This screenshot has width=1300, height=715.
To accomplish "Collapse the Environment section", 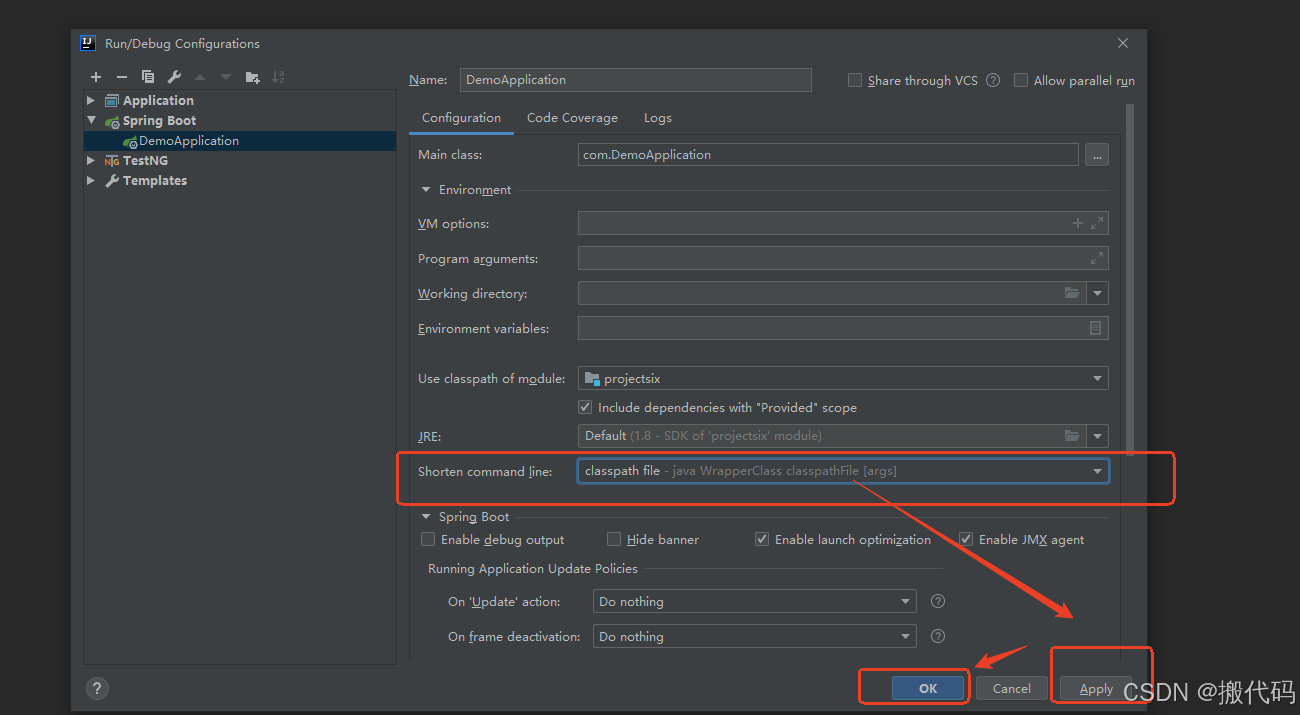I will 426,189.
